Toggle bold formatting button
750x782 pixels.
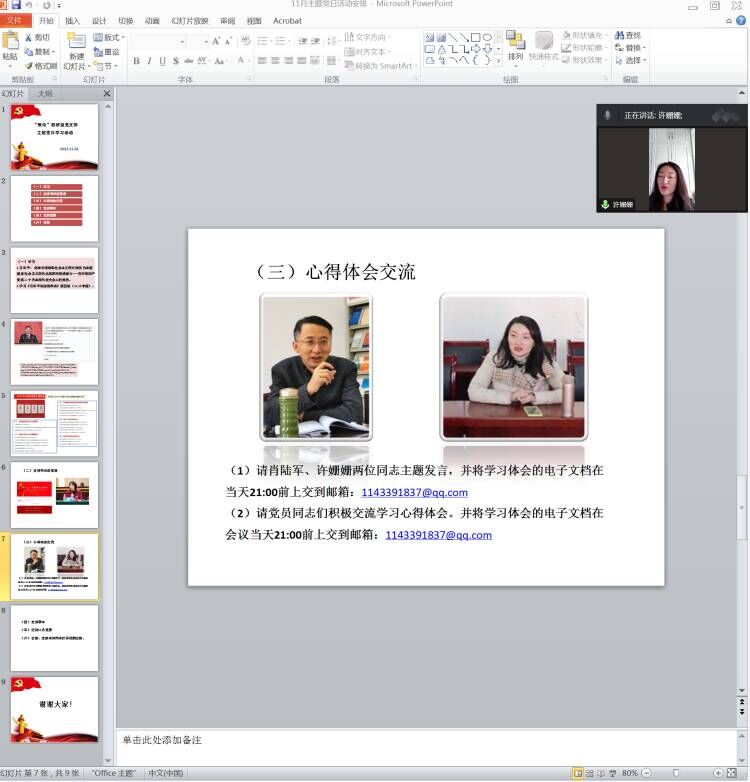pos(136,61)
